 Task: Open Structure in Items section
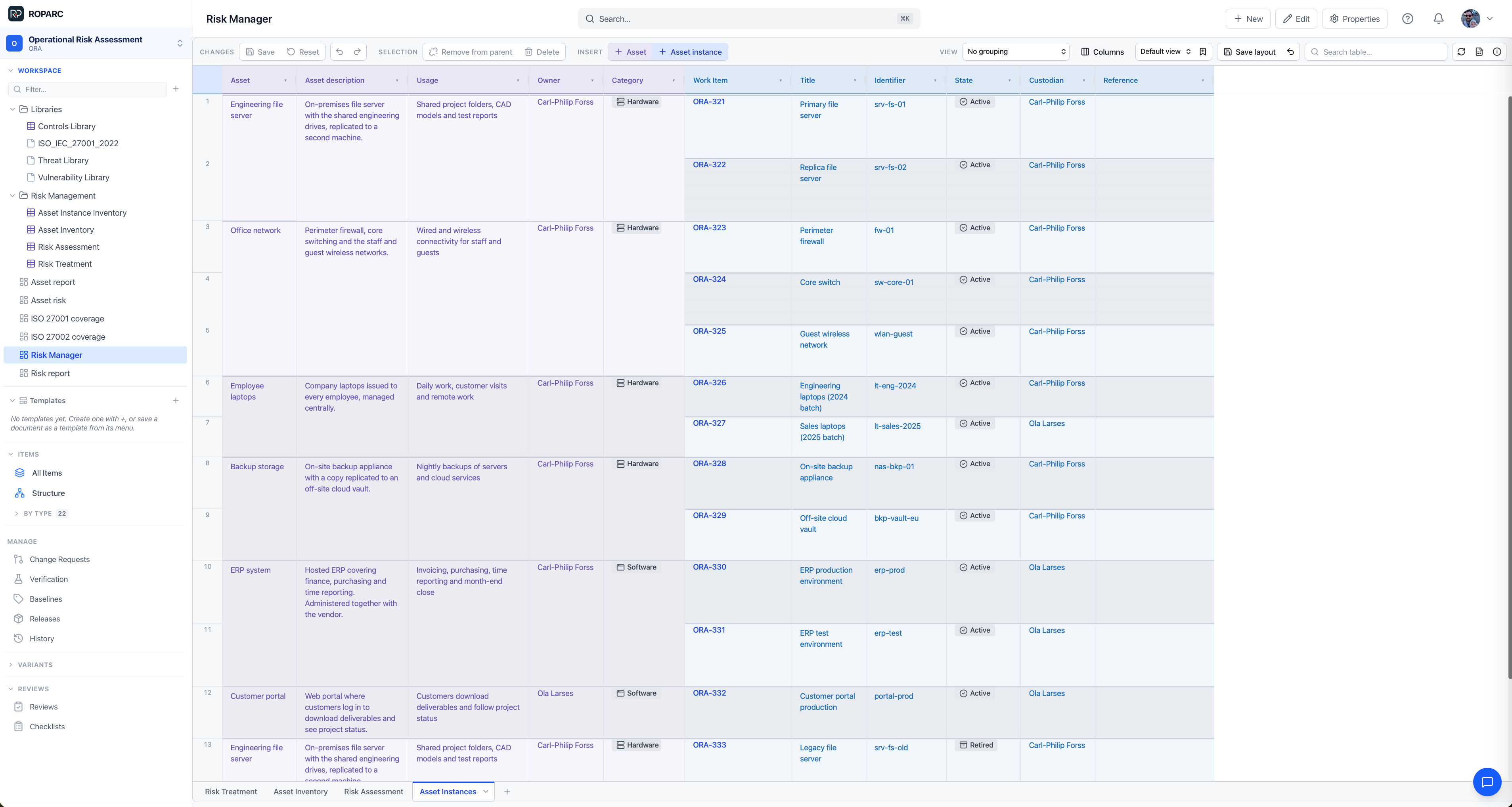click(x=48, y=493)
